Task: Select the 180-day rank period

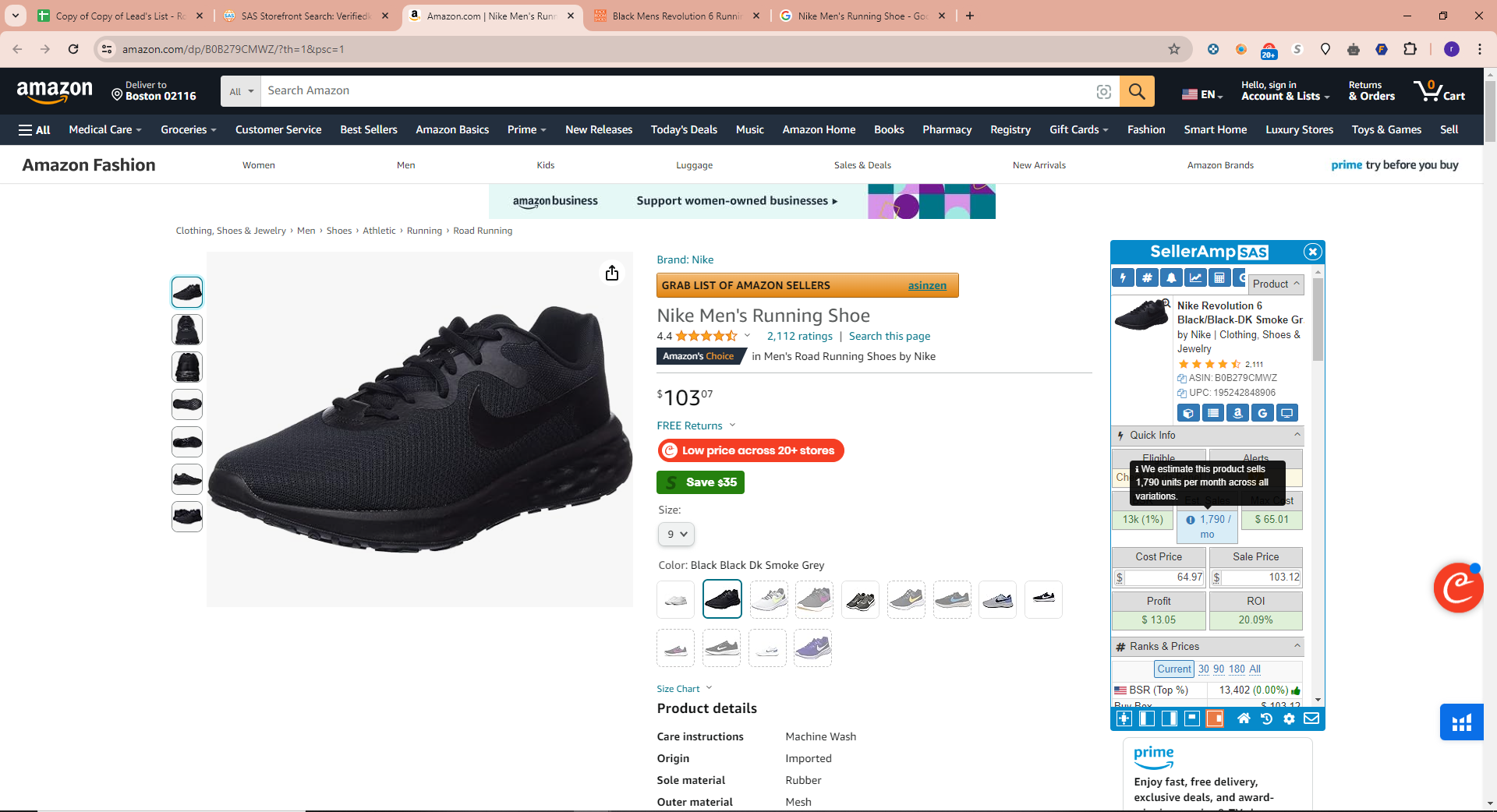Action: click(1237, 669)
